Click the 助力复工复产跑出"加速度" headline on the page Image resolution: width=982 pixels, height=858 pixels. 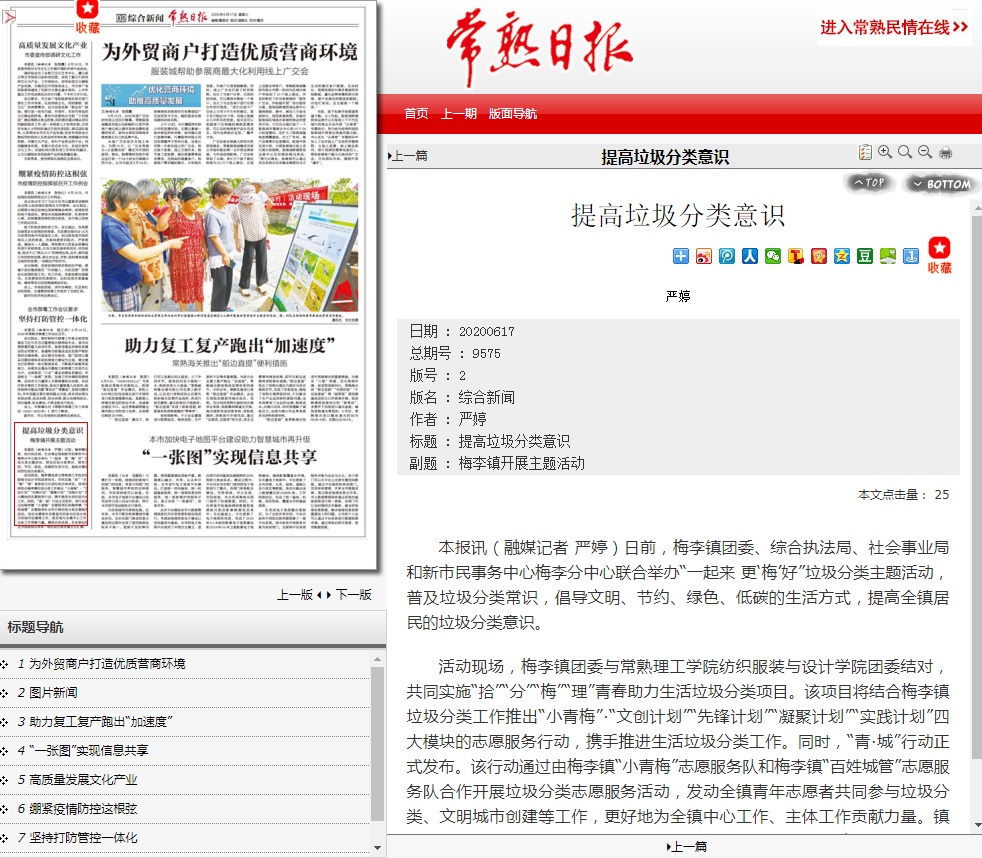230,345
